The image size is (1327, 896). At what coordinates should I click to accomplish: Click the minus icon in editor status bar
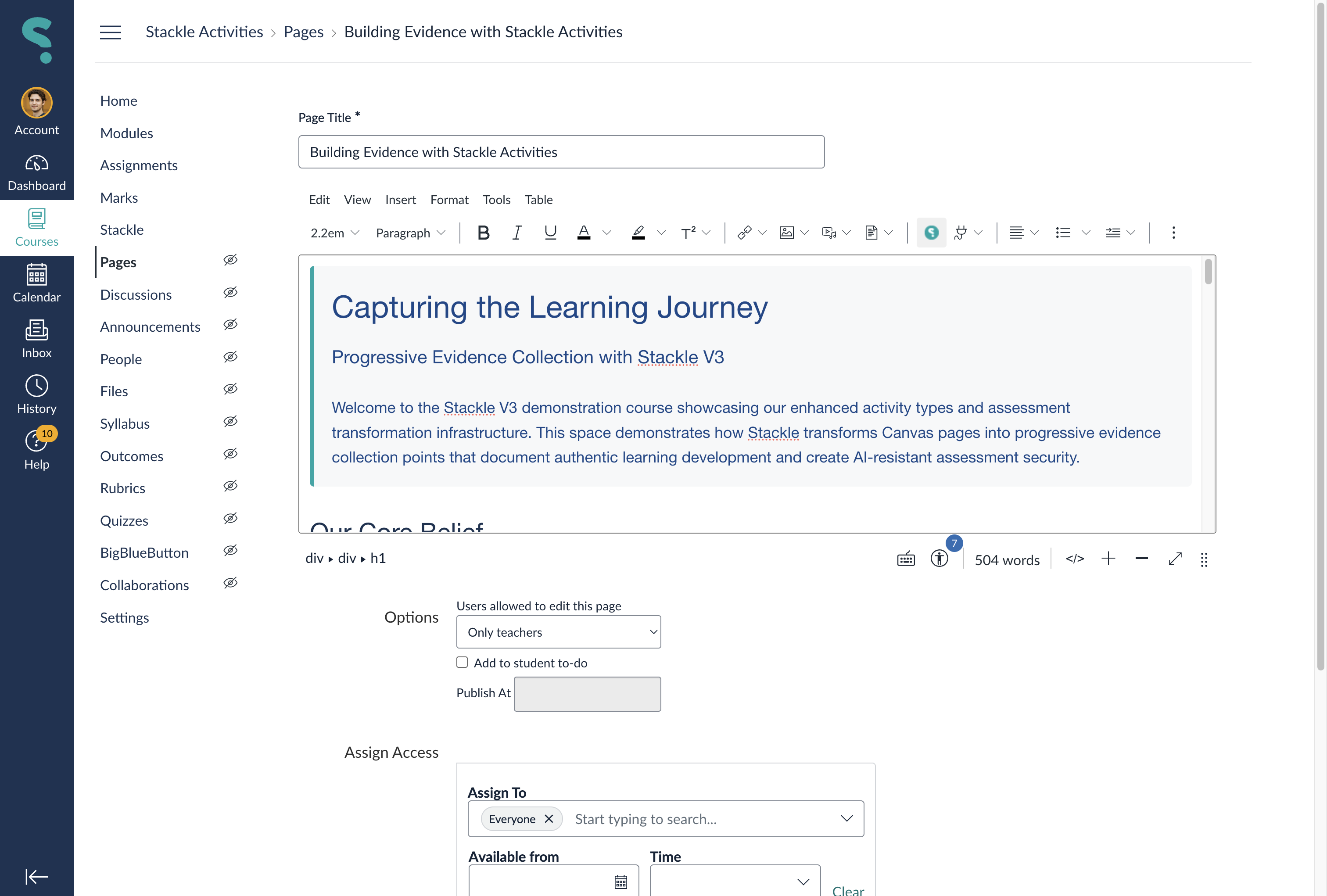click(x=1141, y=559)
